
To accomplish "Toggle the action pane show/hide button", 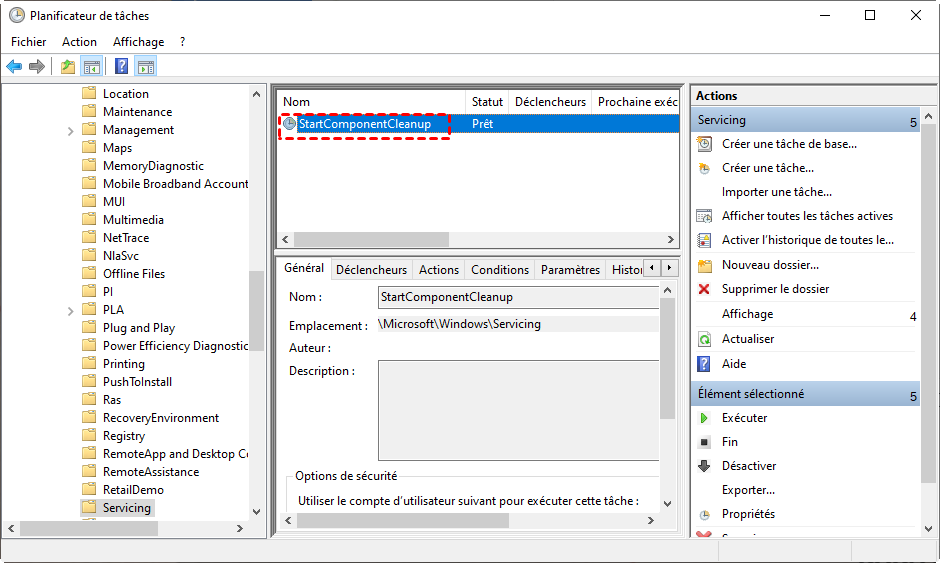I will coord(146,67).
